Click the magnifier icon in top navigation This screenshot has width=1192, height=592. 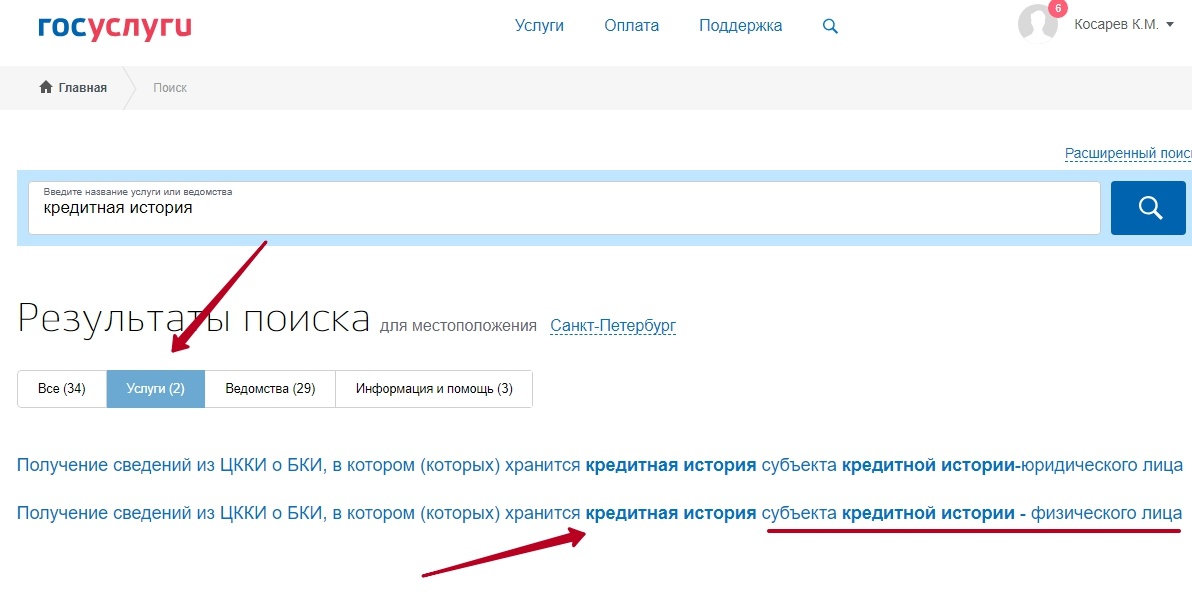[x=830, y=26]
